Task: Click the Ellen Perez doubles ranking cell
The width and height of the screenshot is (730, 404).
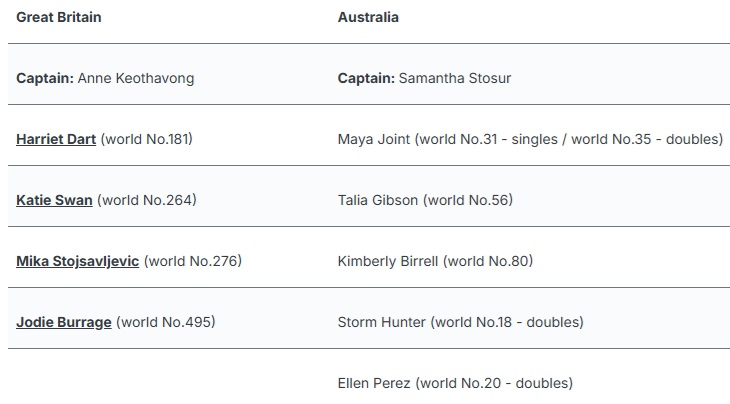Action: coord(530,377)
